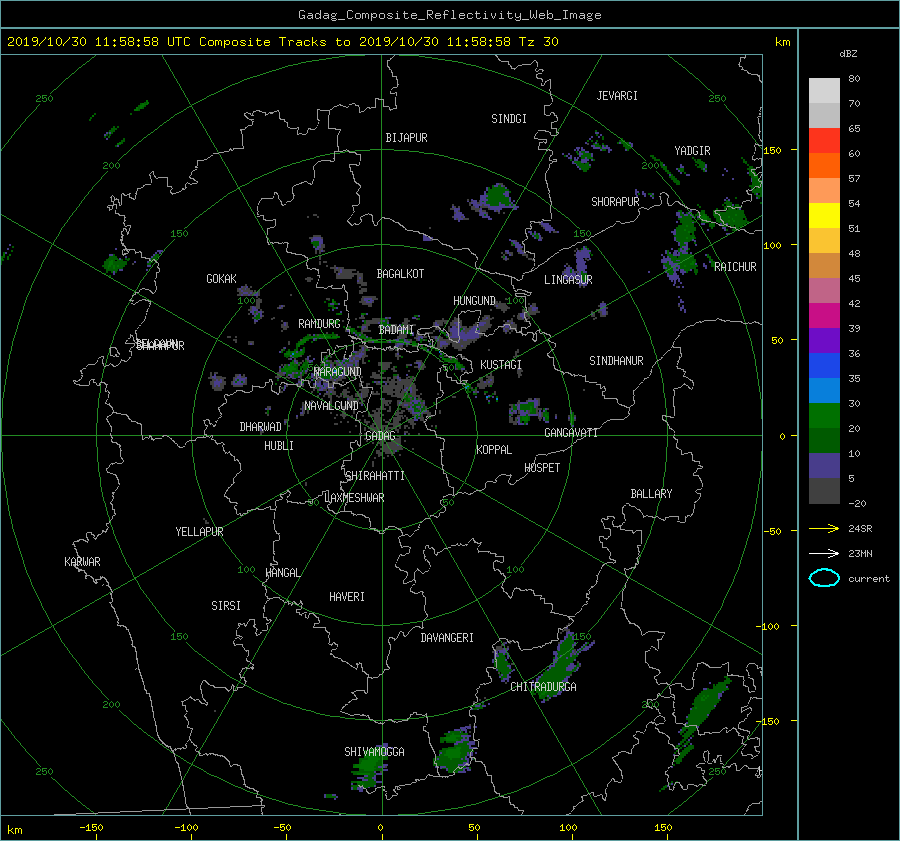Click the BIJAPUR city label

[x=406, y=138]
